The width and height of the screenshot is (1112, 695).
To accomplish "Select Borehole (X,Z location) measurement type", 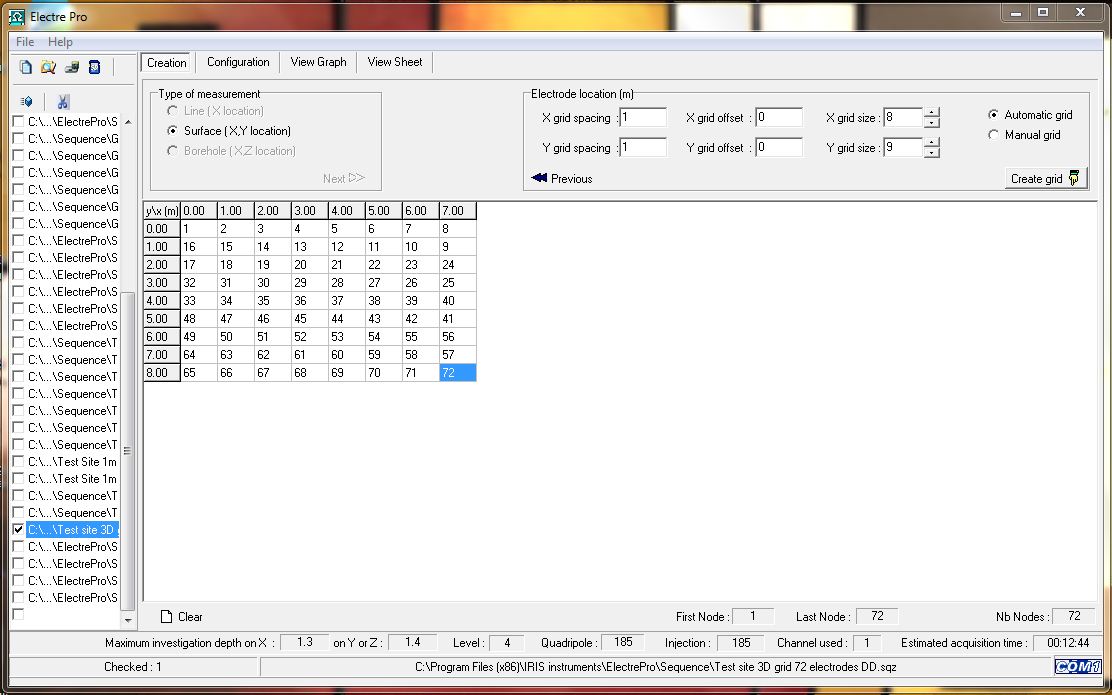I will click(172, 151).
